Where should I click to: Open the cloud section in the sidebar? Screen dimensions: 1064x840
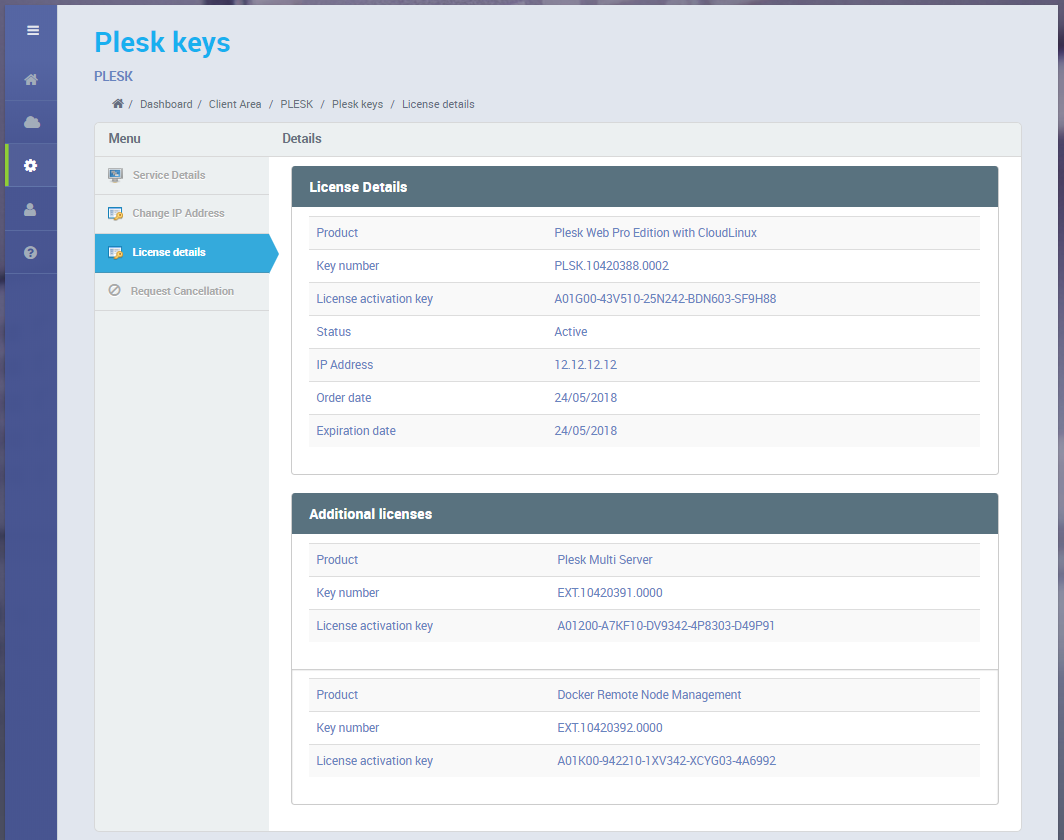pyautogui.click(x=31, y=122)
